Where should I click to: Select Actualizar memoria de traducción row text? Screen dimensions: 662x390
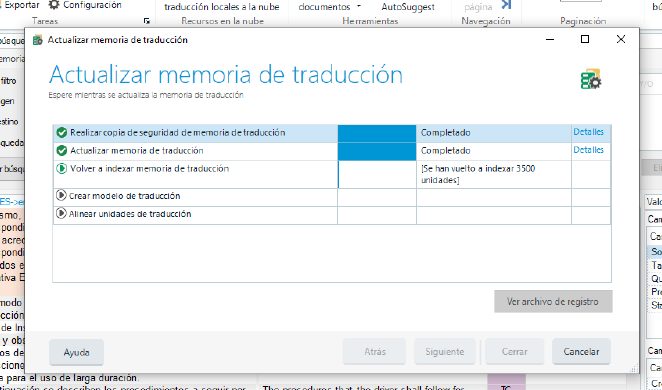point(137,151)
